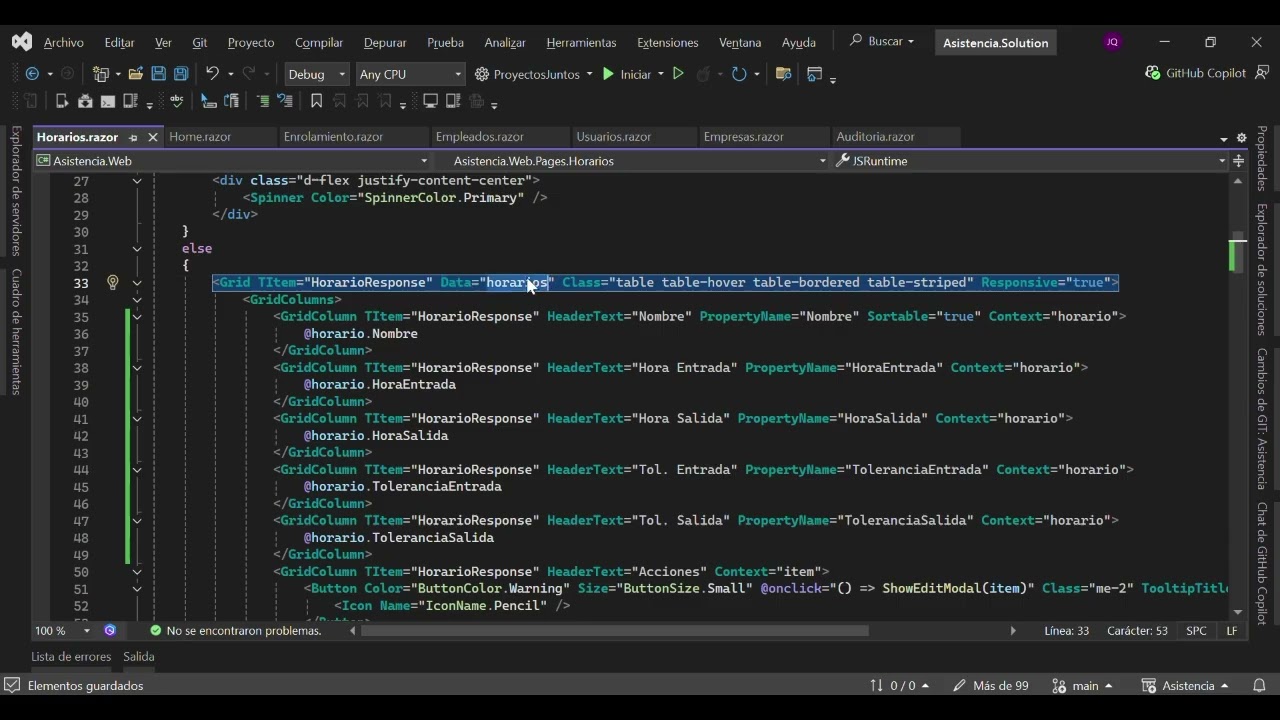Open the Lista de errores panel
The width and height of the screenshot is (1280, 720).
pyautogui.click(x=71, y=657)
